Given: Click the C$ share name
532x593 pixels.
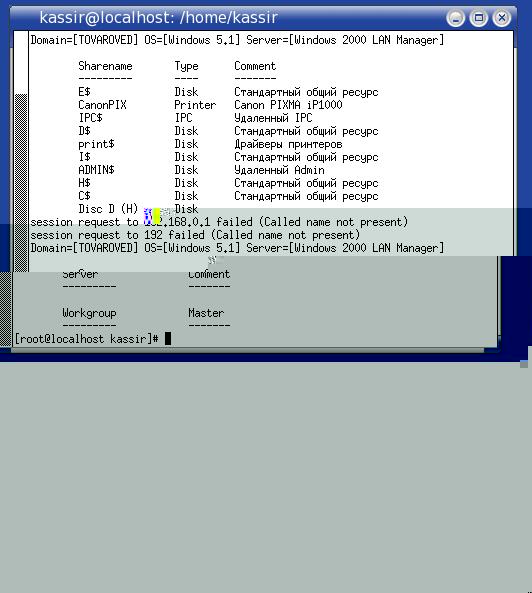Looking at the screenshot, I should coord(84,196).
